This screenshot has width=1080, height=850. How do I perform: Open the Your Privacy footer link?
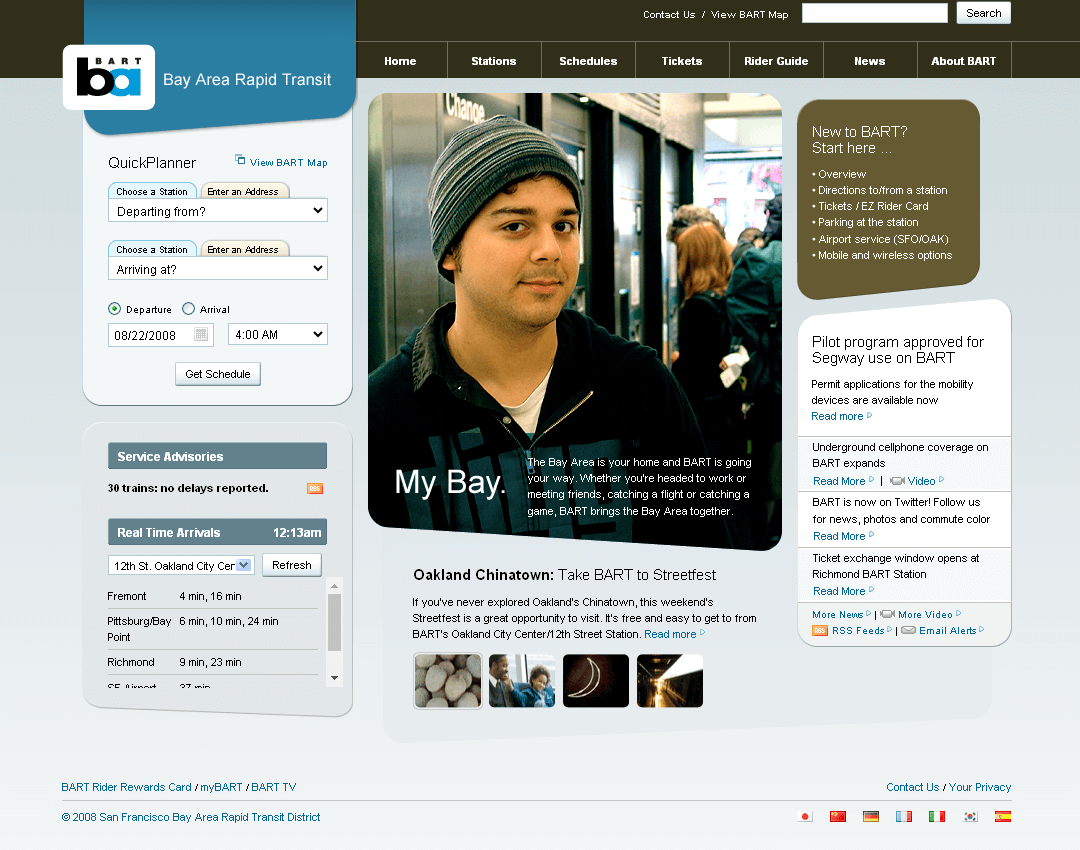click(x=979, y=787)
